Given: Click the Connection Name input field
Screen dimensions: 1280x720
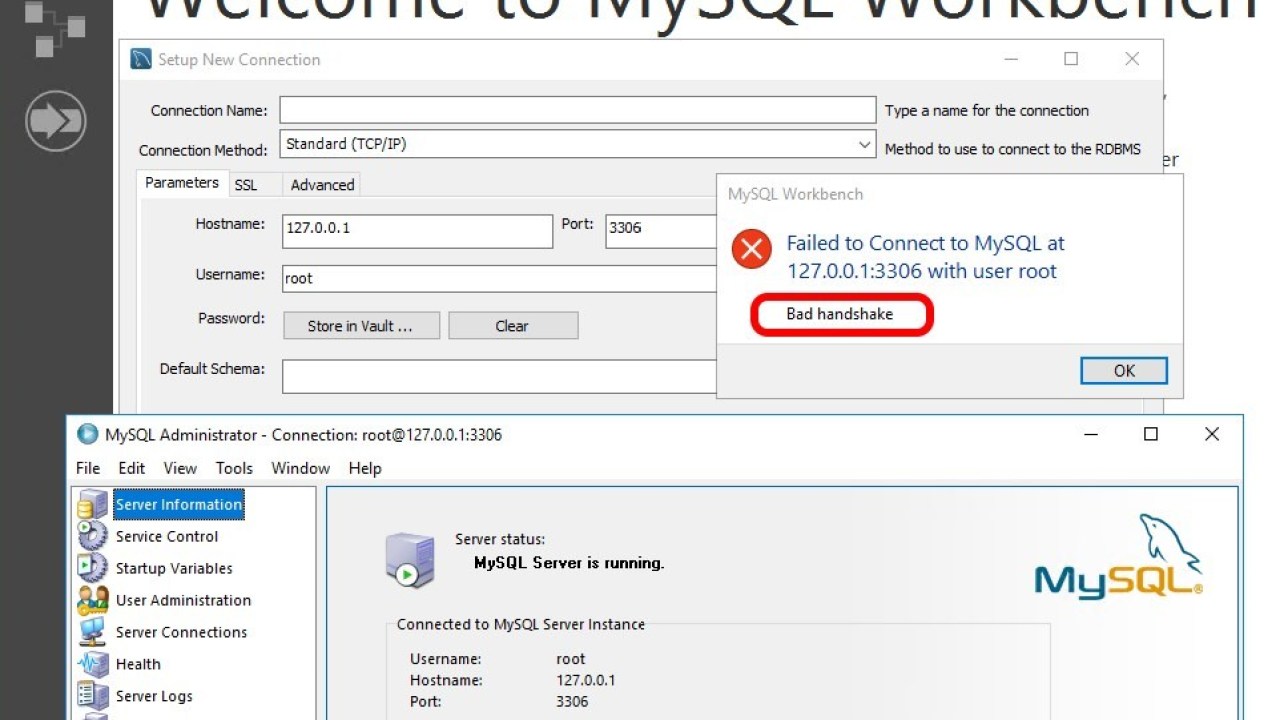Looking at the screenshot, I should pyautogui.click(x=577, y=110).
